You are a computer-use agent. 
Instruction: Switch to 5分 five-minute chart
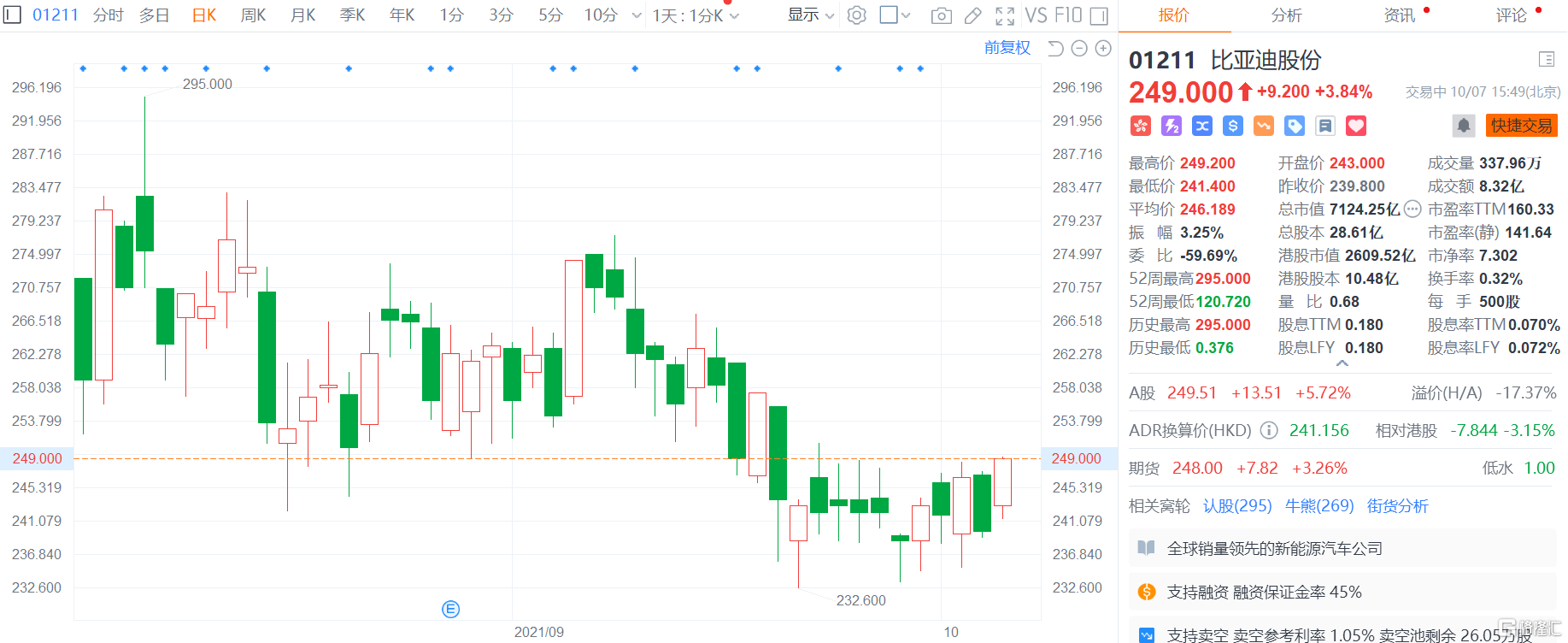551,15
